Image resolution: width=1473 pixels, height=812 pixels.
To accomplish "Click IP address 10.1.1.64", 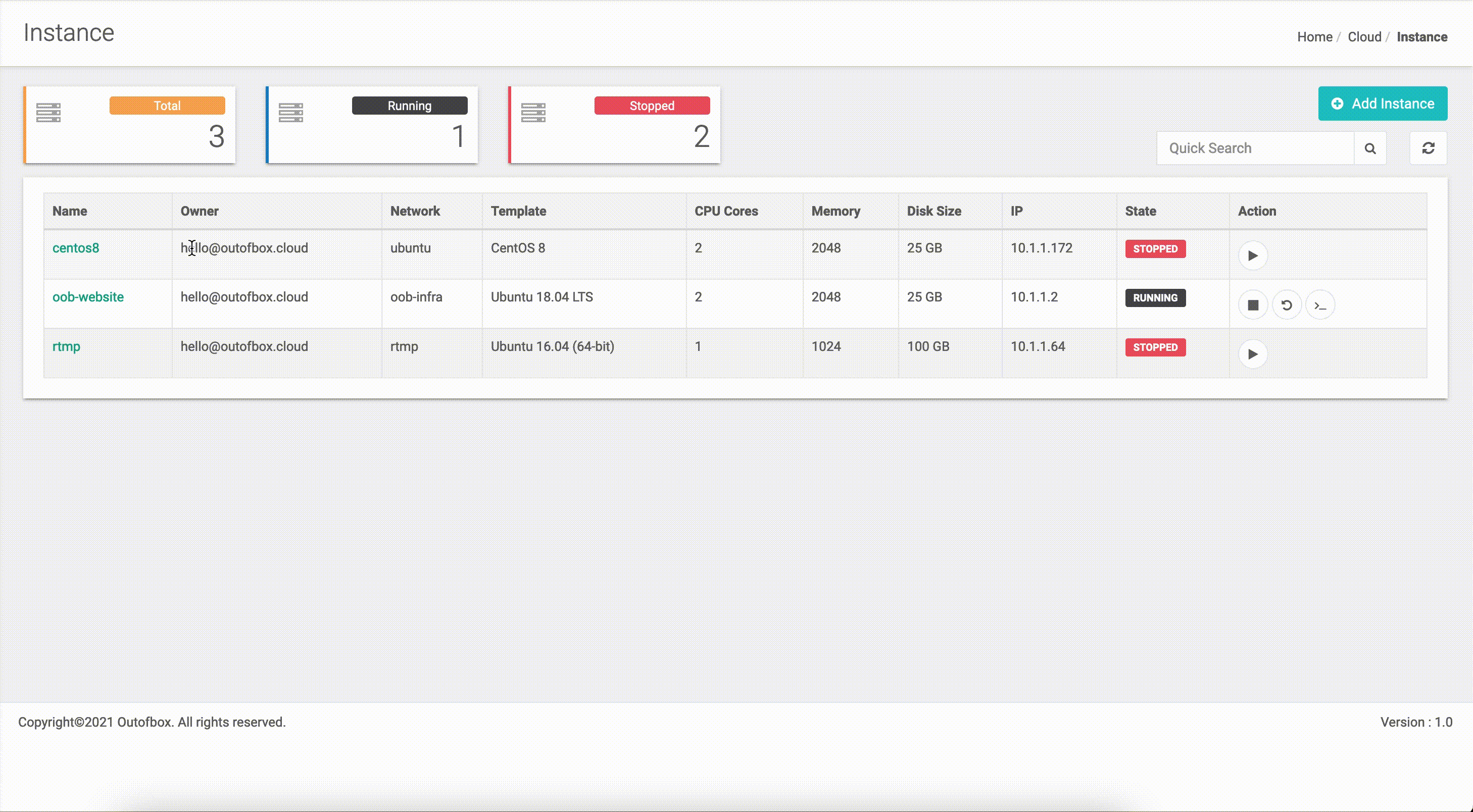I will [x=1038, y=347].
